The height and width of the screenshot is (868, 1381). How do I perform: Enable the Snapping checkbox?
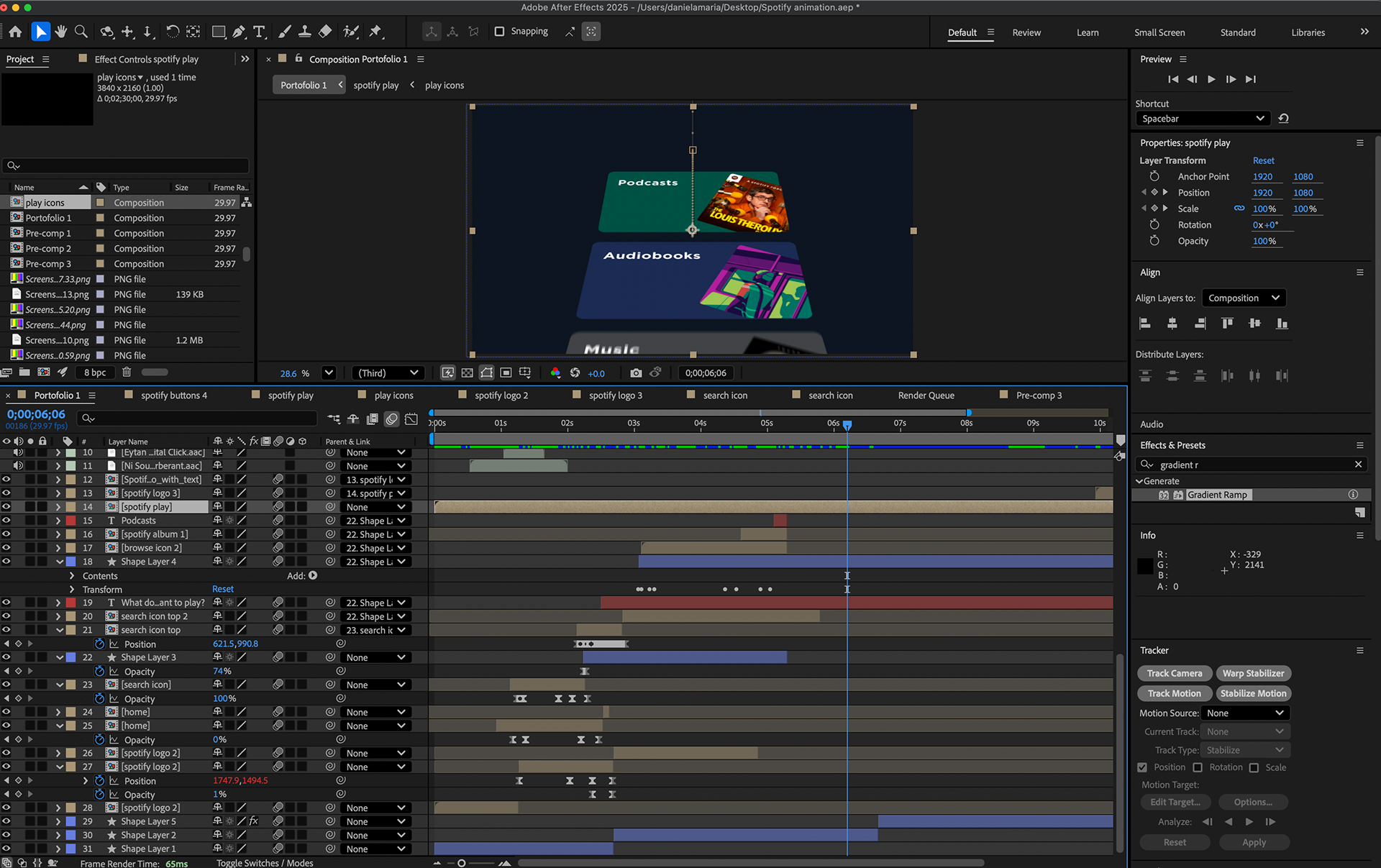pyautogui.click(x=499, y=32)
